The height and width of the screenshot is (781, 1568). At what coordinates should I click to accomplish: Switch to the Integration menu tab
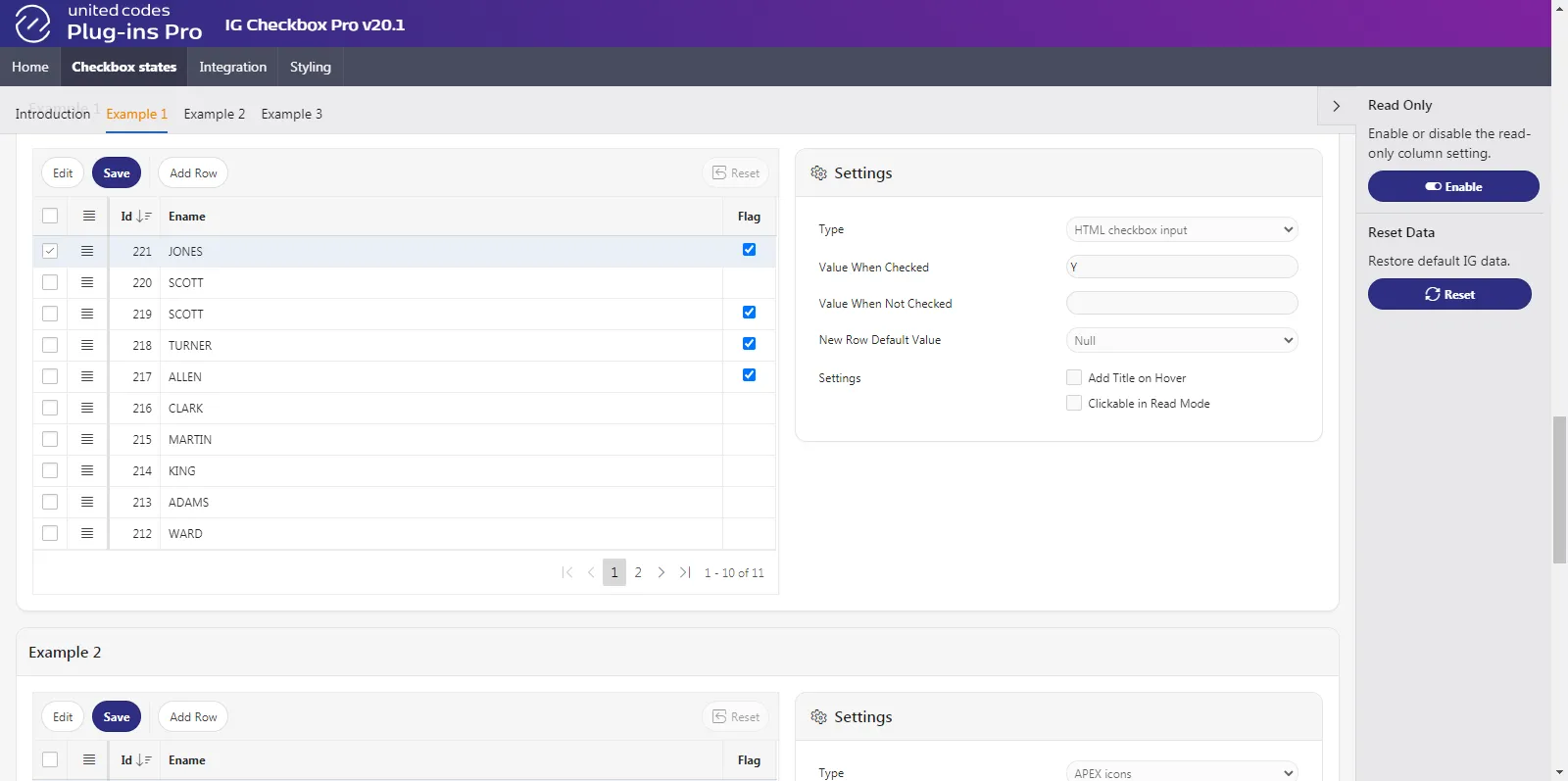tap(232, 68)
